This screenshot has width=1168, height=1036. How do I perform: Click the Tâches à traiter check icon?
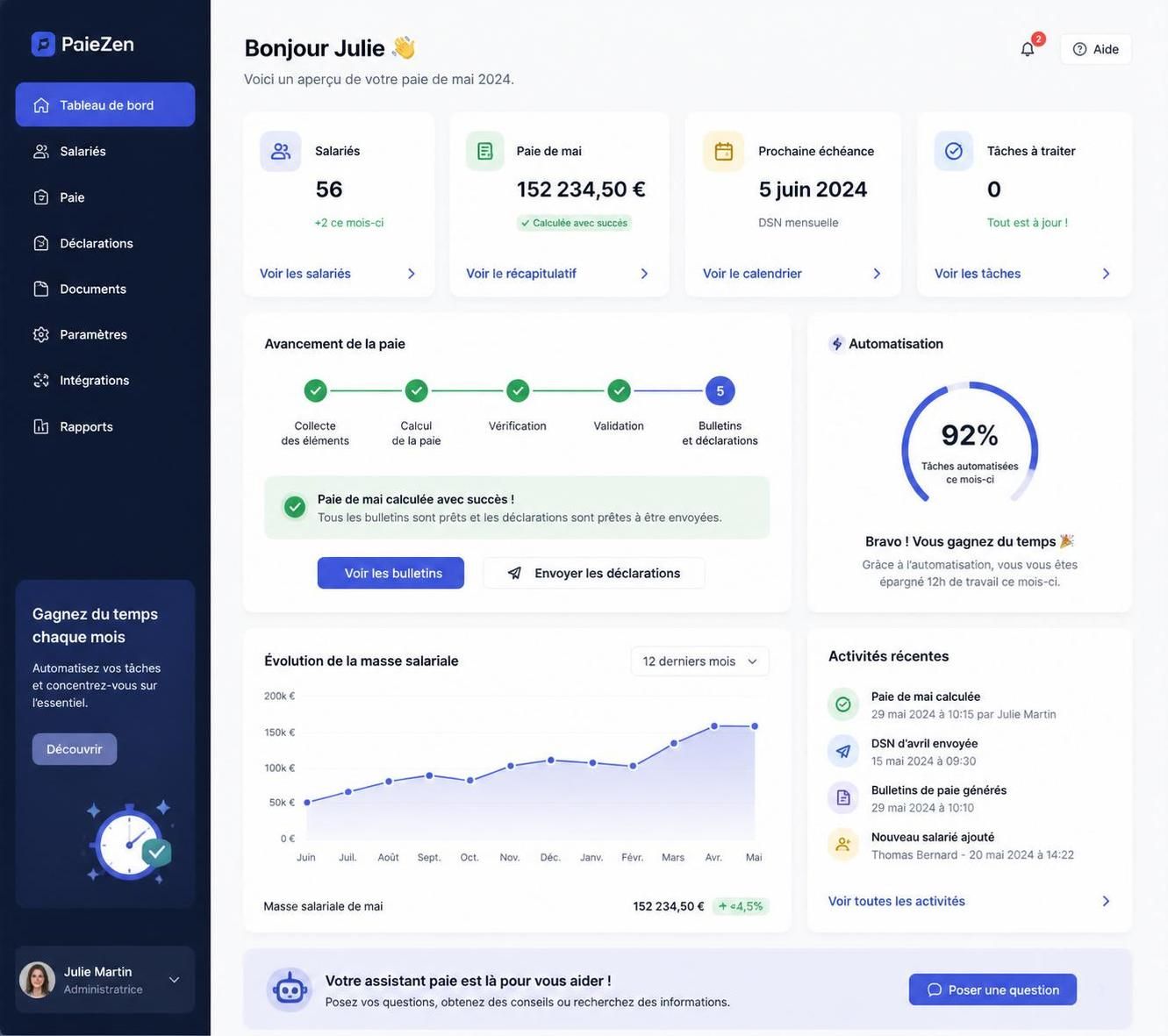coord(954,151)
